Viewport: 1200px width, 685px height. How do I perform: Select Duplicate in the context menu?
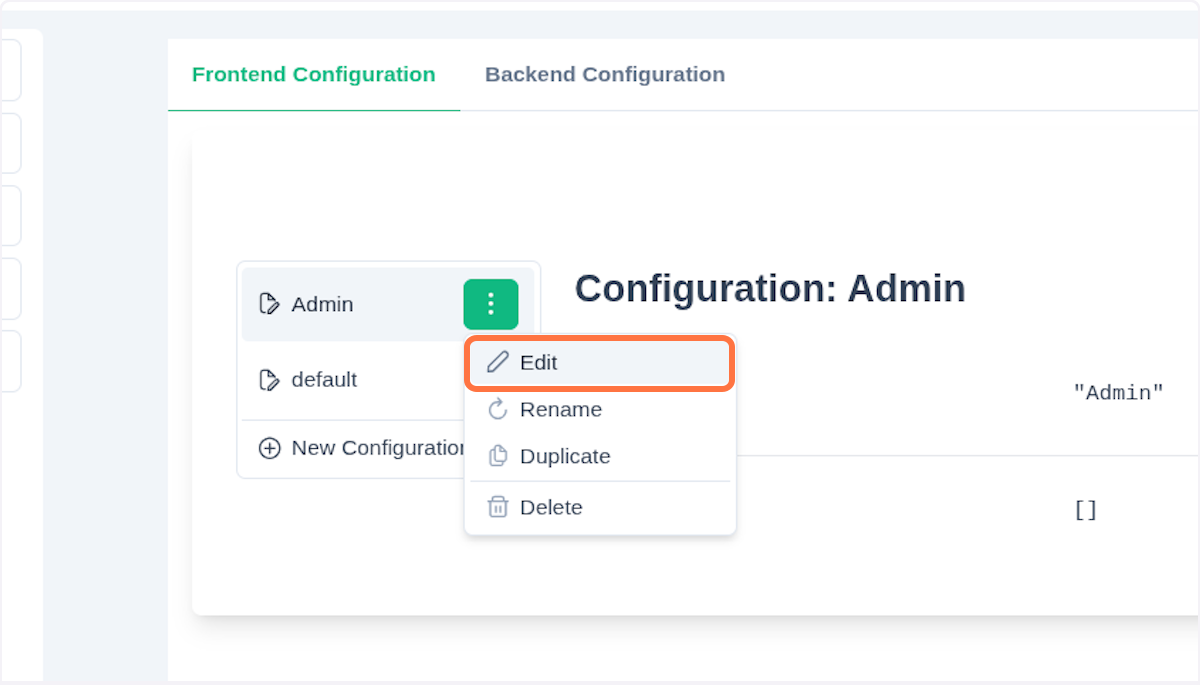(x=565, y=456)
